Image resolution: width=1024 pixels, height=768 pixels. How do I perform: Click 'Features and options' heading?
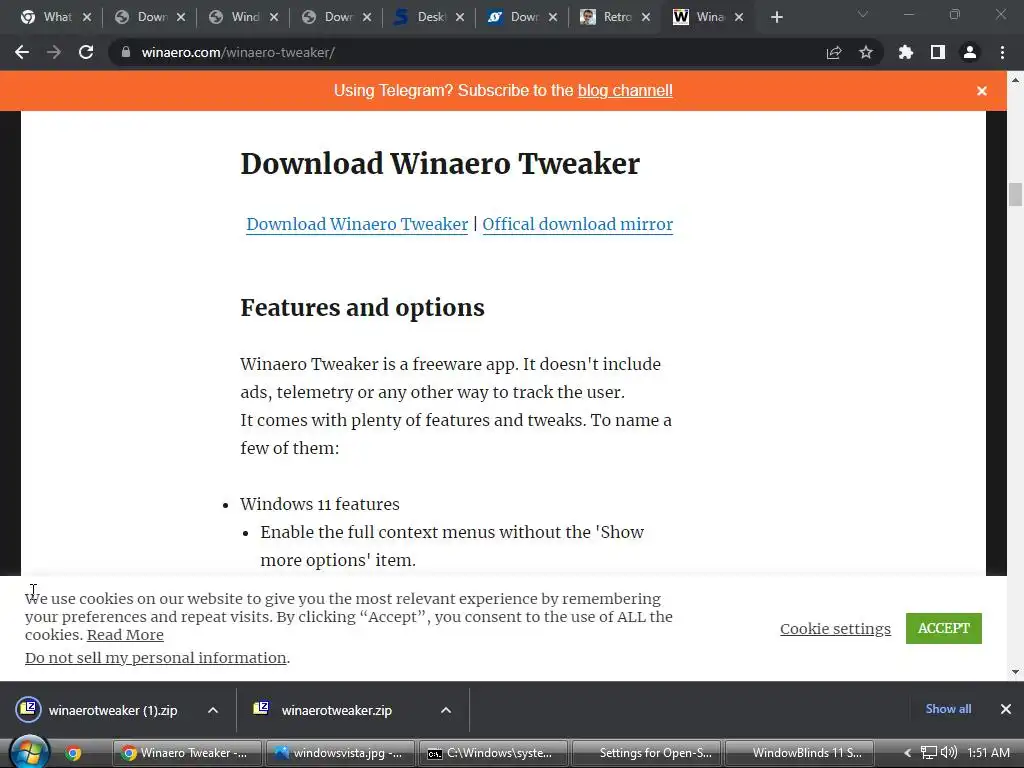[362, 308]
